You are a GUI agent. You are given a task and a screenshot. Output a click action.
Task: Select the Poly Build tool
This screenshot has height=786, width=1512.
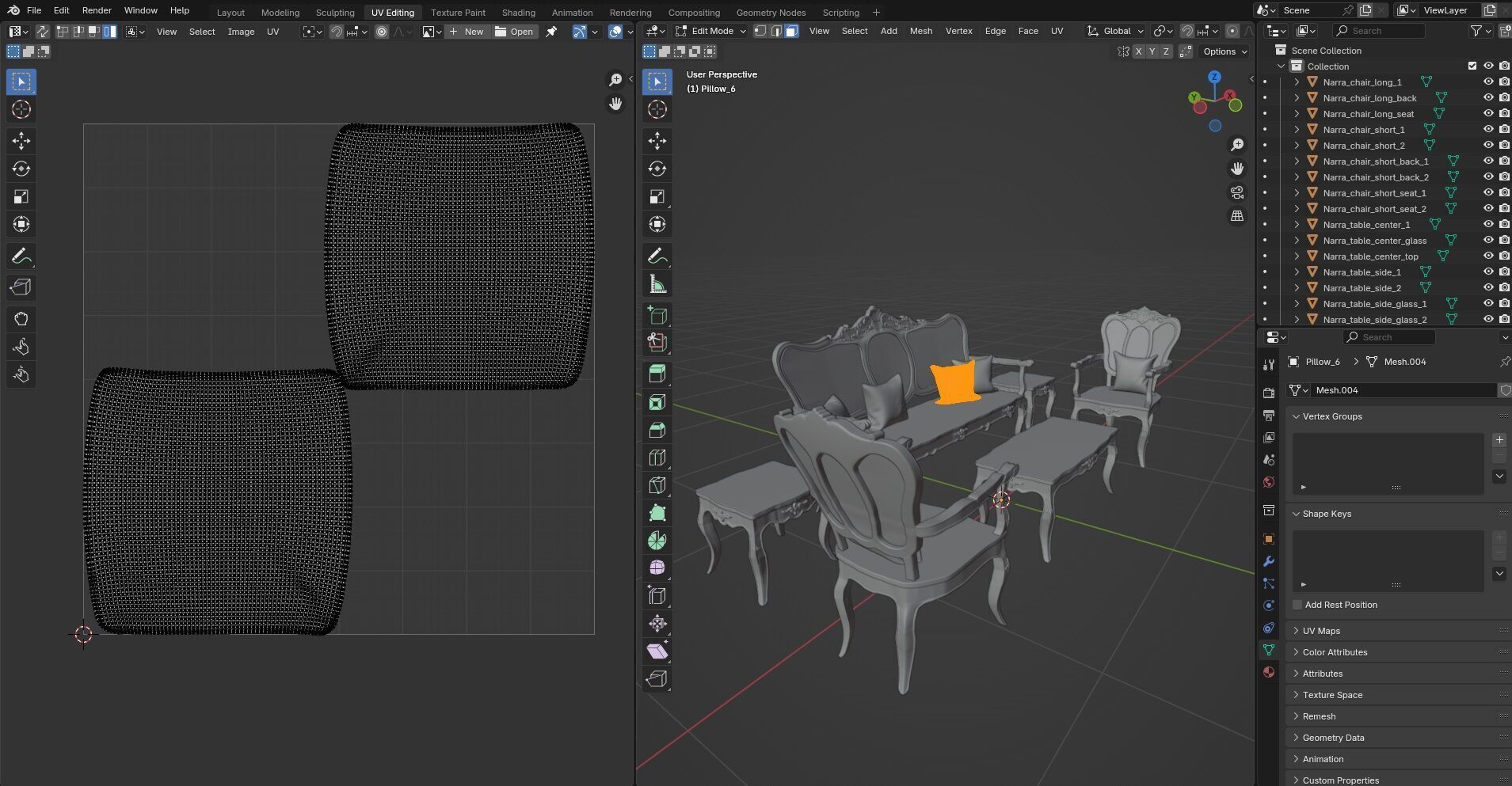pyautogui.click(x=657, y=513)
